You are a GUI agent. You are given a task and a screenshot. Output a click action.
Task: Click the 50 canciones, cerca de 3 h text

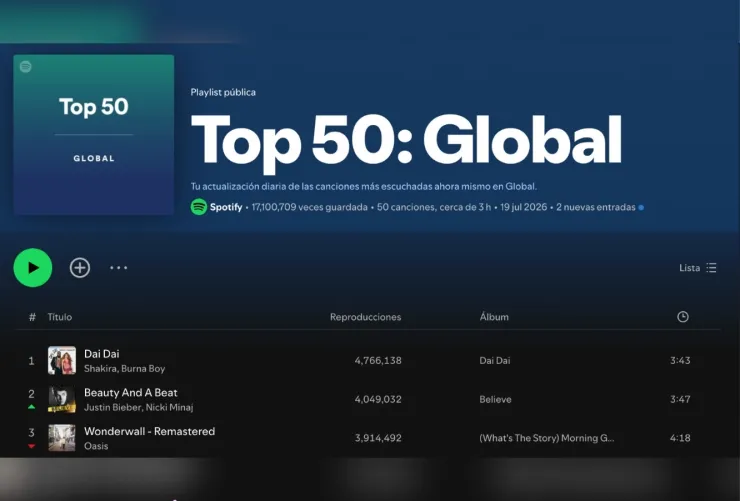(x=434, y=207)
